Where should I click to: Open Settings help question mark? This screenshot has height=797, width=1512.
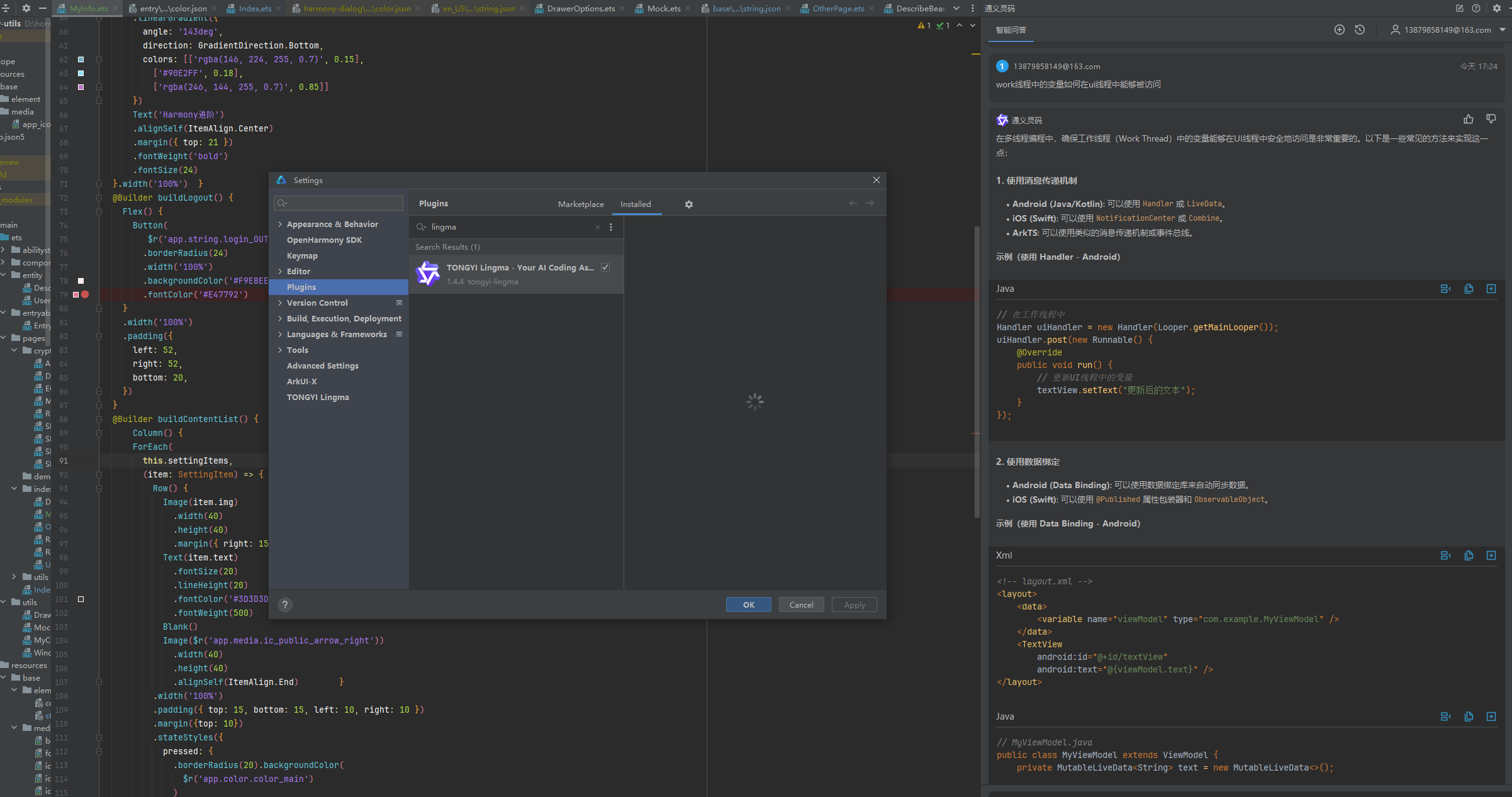[x=285, y=605]
